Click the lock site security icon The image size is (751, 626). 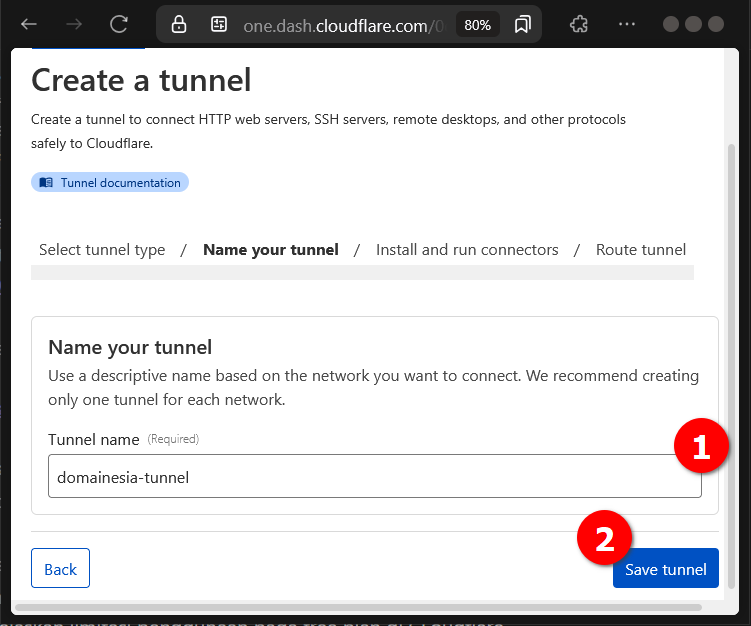[x=179, y=24]
